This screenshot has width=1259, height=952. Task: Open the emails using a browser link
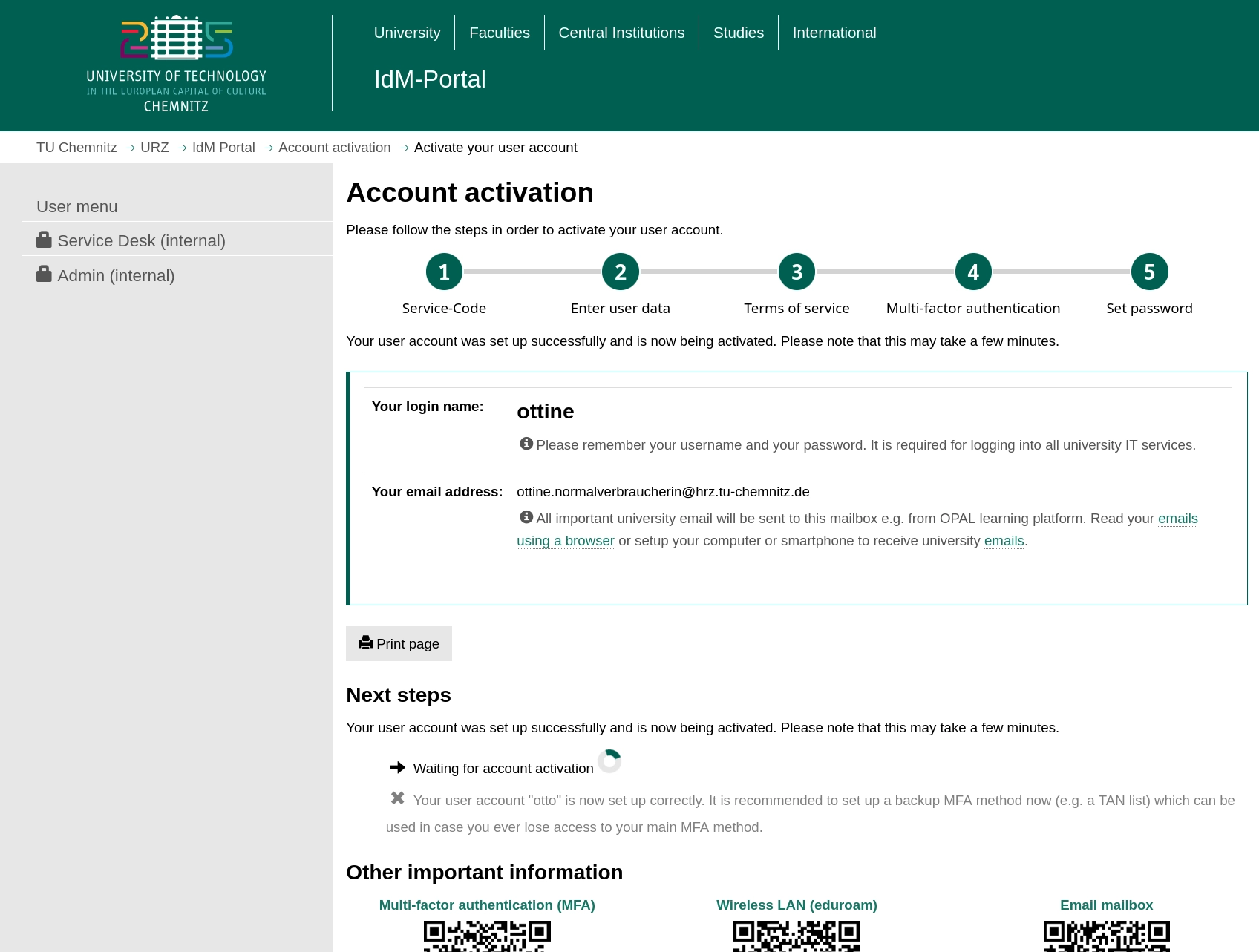(x=566, y=540)
